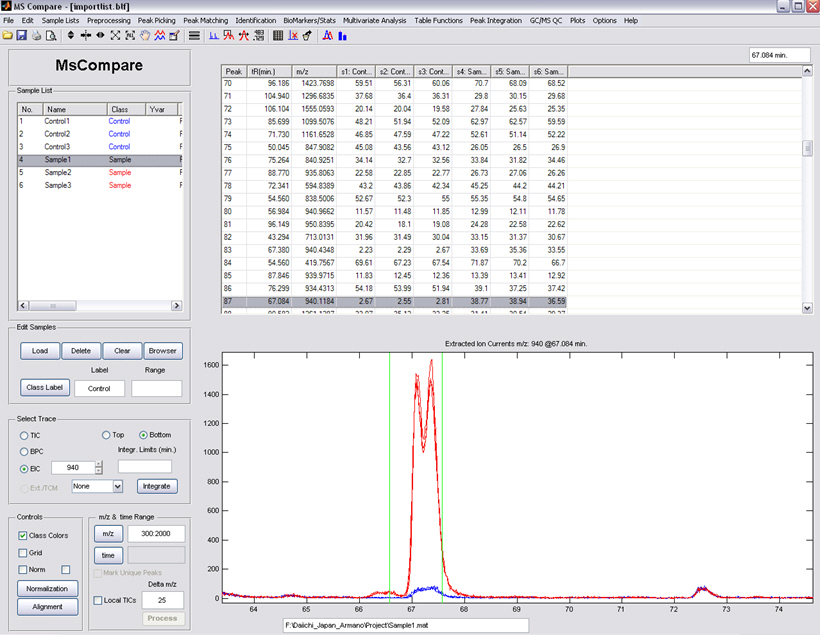Click the table grid toolbar icon
The image size is (820, 635).
(x=278, y=35)
